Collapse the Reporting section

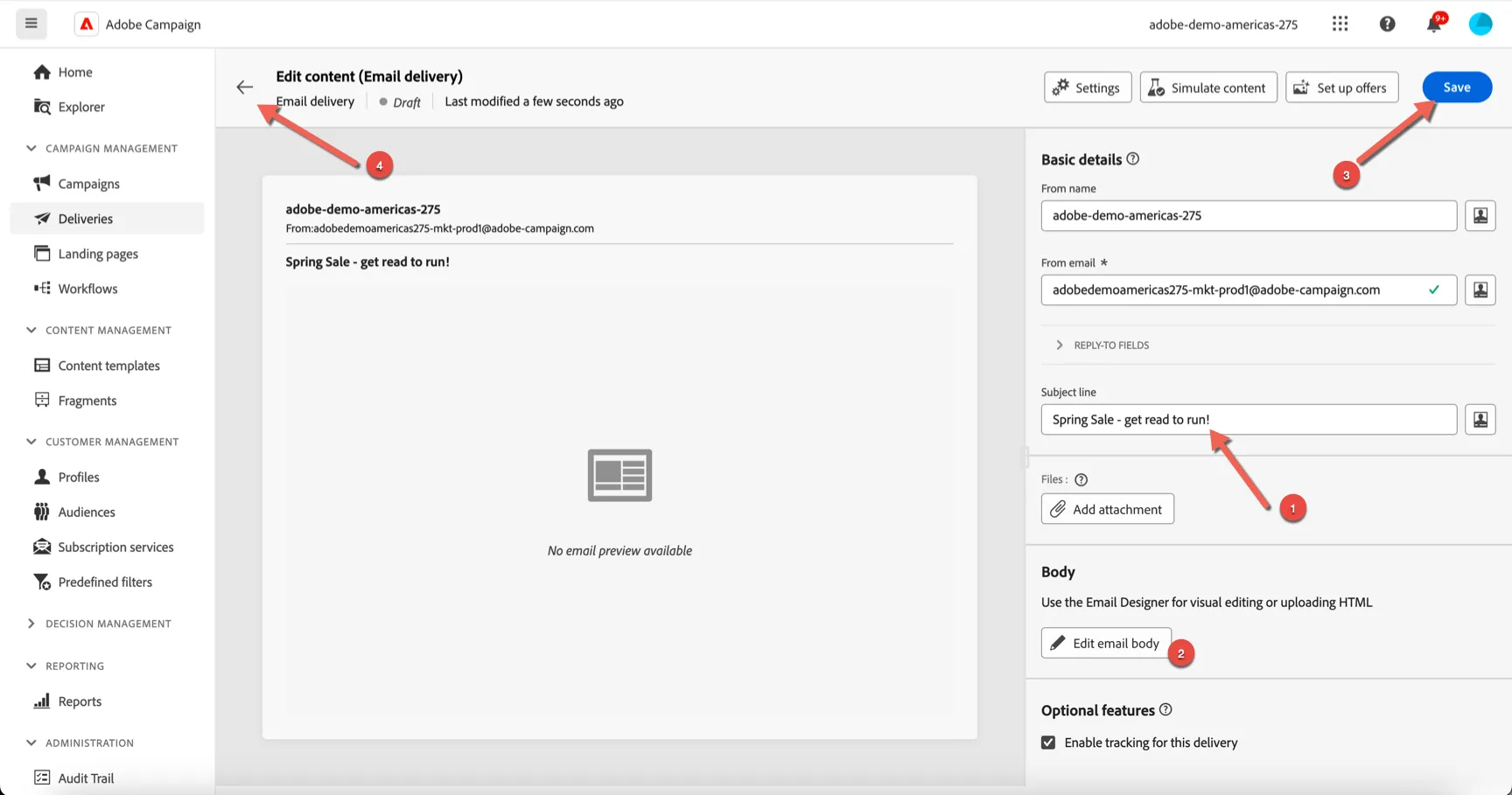point(31,666)
